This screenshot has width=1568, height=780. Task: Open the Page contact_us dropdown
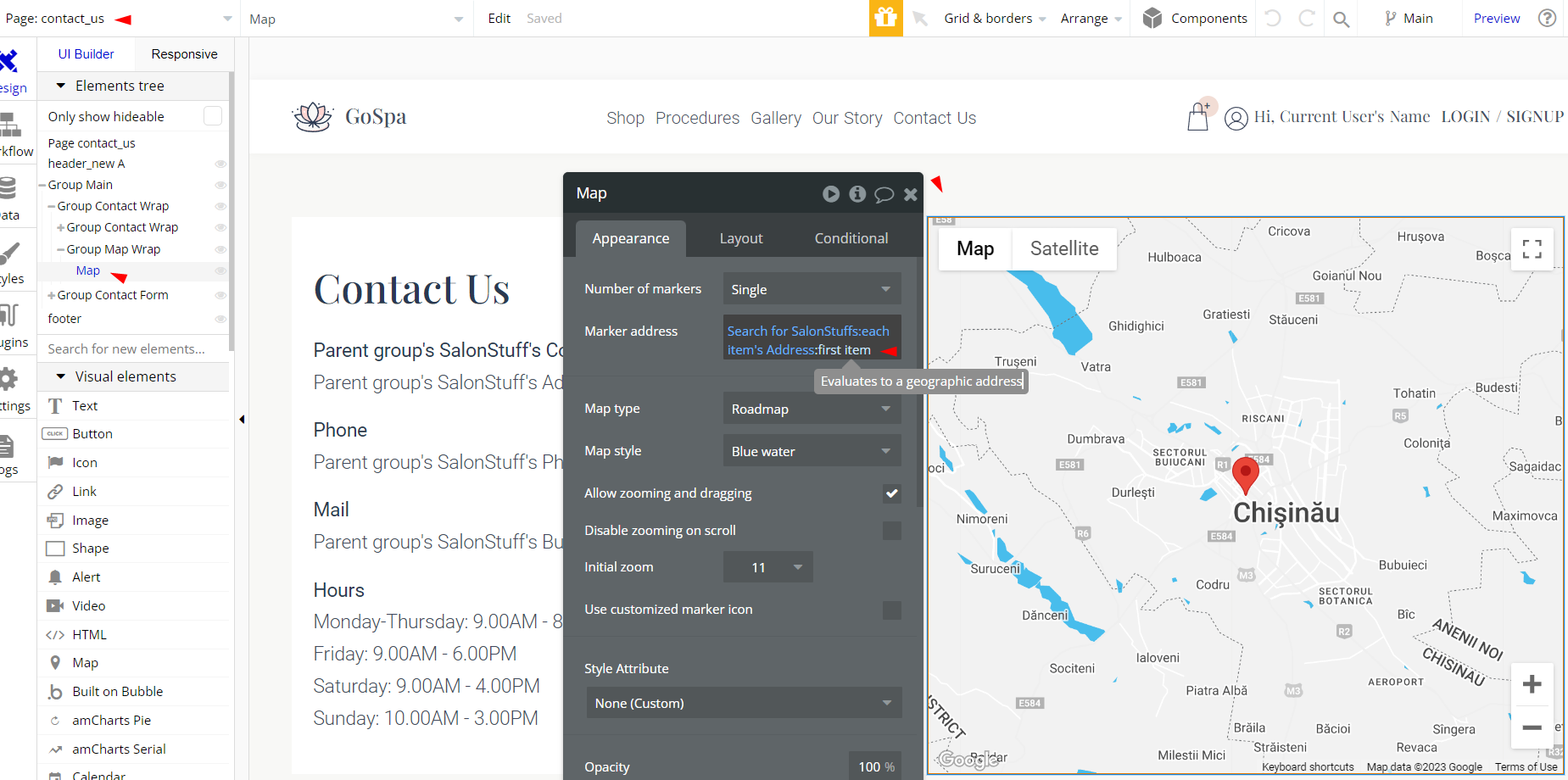click(119, 19)
